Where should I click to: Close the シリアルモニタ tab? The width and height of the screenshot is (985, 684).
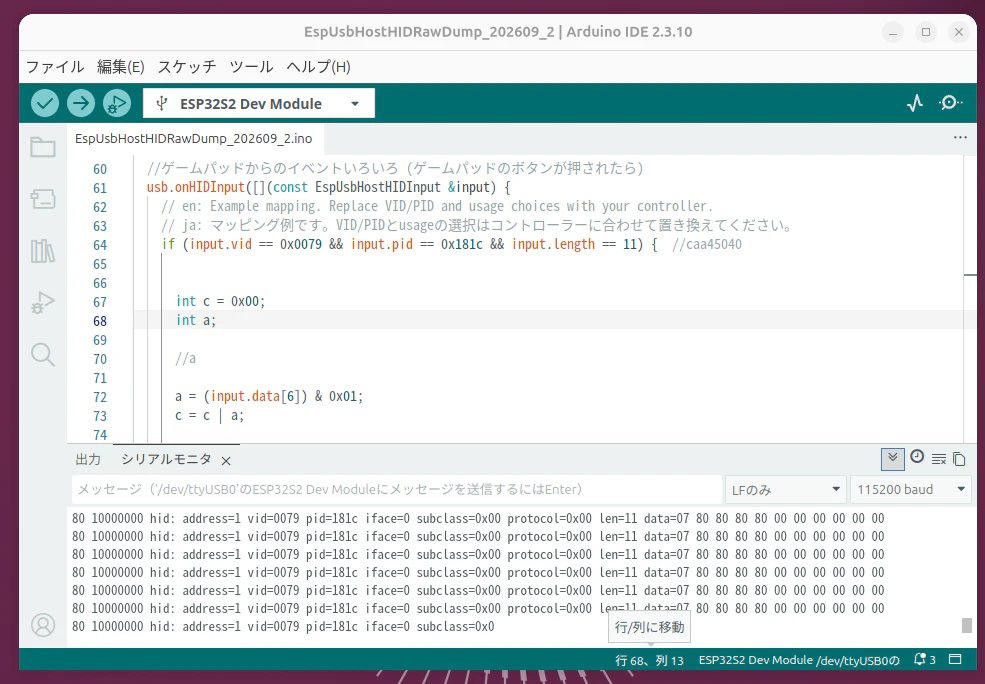226,461
